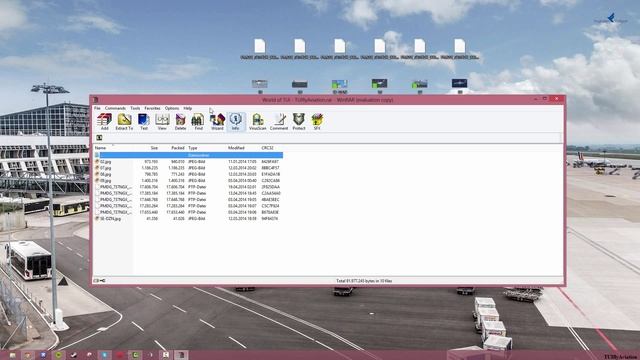
Task: Open the Options menu
Action: [172, 108]
